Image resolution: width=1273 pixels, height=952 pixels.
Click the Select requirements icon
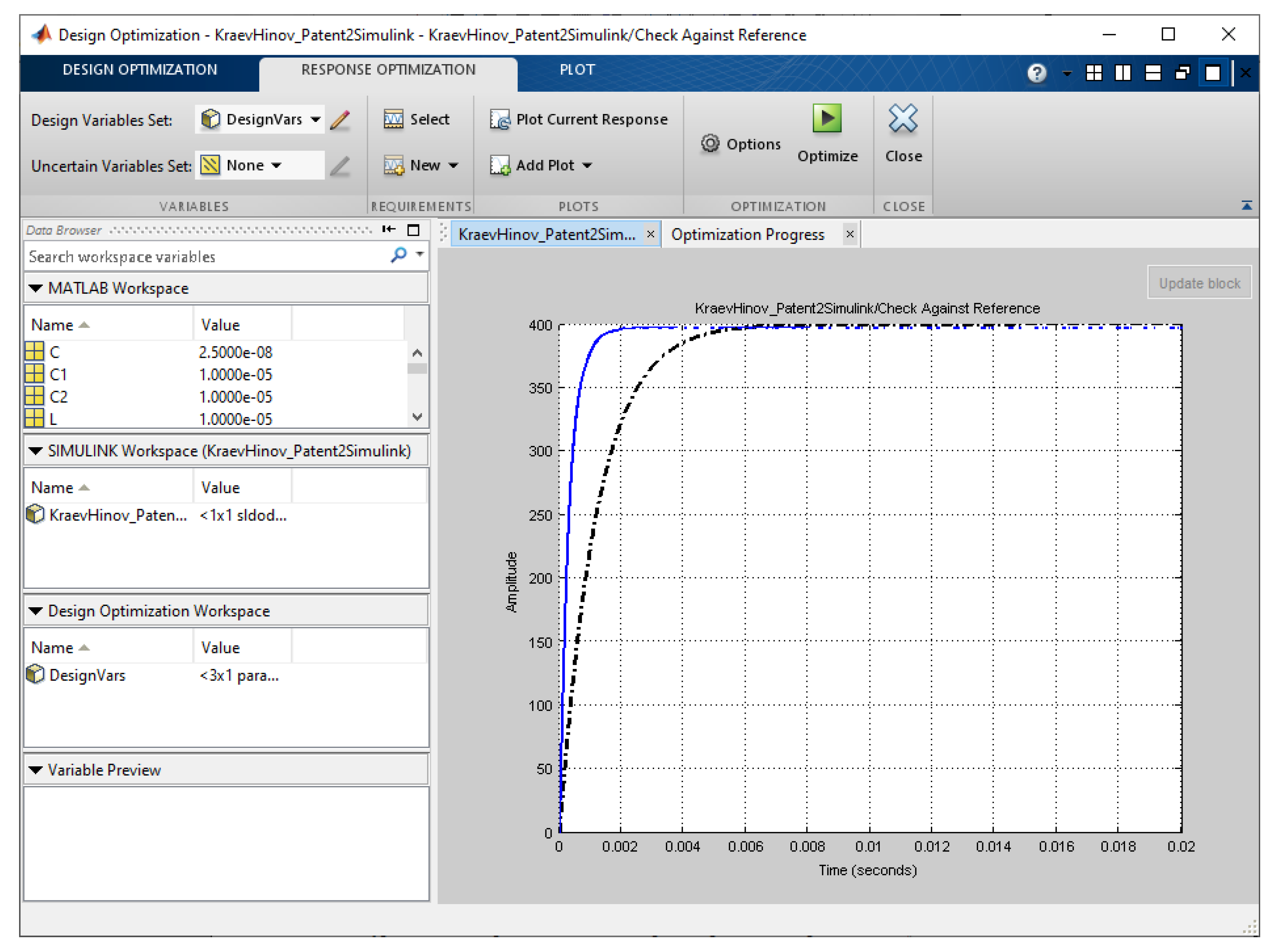point(393,120)
